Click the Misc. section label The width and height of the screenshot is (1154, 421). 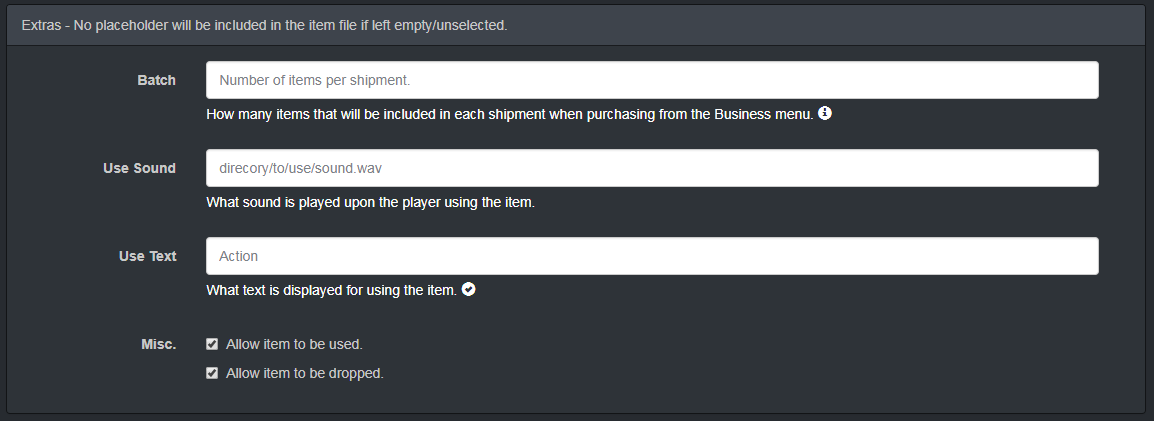[x=158, y=344]
